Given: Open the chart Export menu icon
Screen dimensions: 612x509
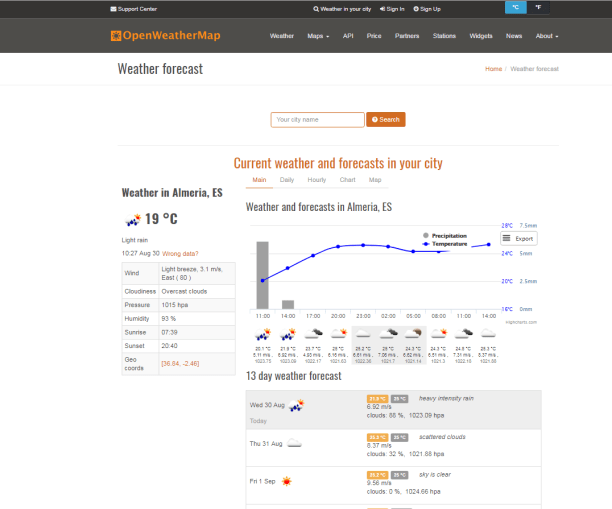Looking at the screenshot, I should tap(519, 239).
